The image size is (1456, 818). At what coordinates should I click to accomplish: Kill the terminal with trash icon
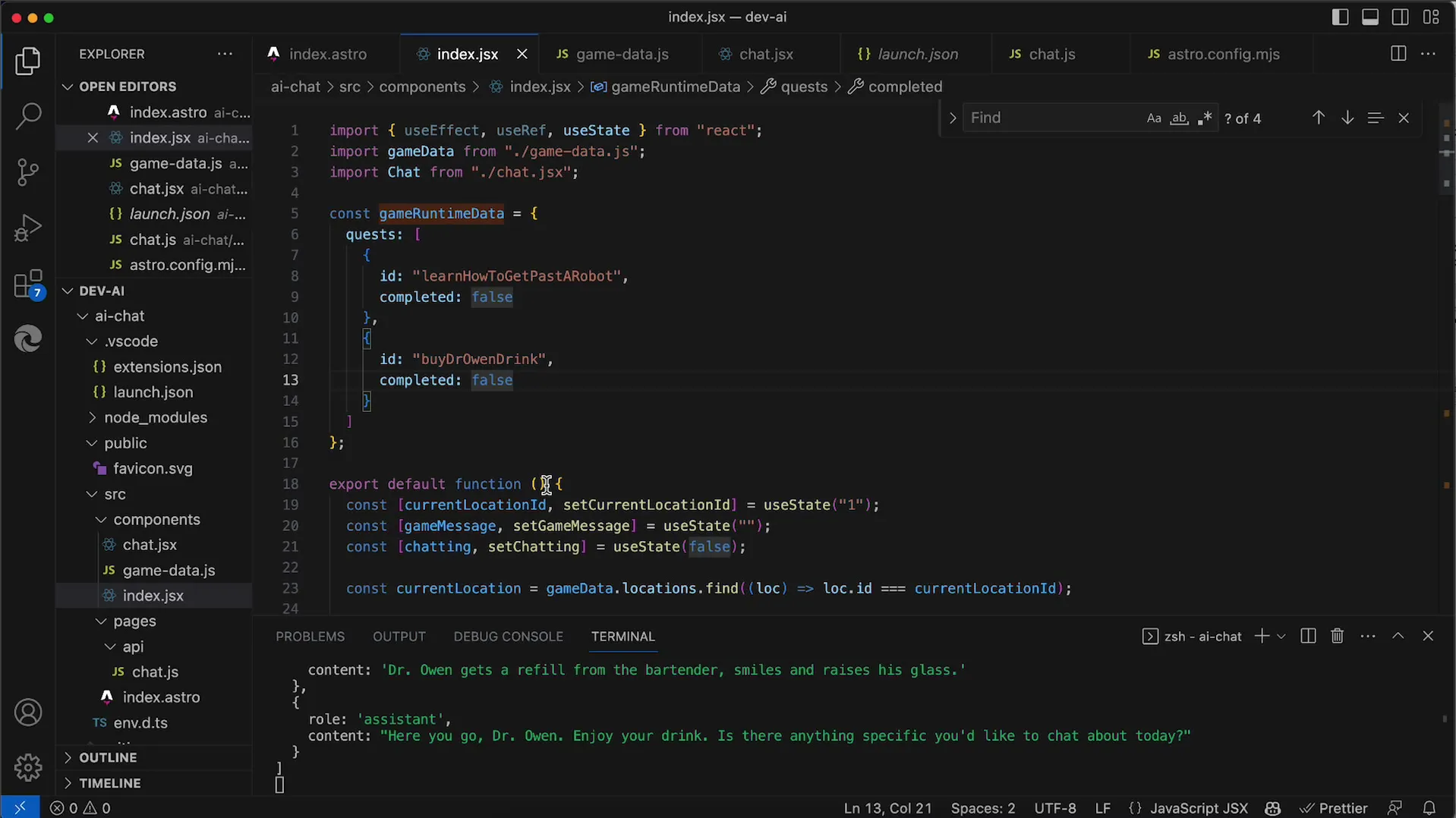(1338, 636)
